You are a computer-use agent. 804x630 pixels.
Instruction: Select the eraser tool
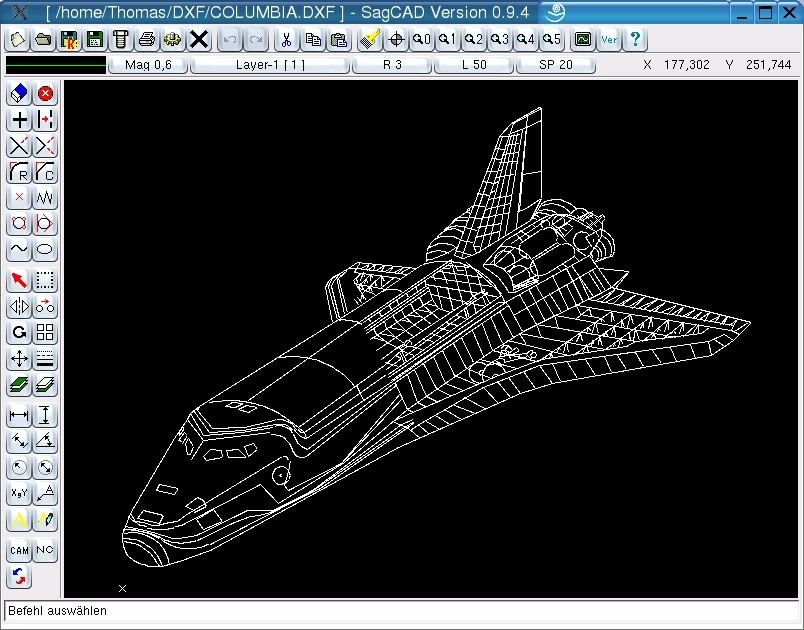click(x=19, y=94)
